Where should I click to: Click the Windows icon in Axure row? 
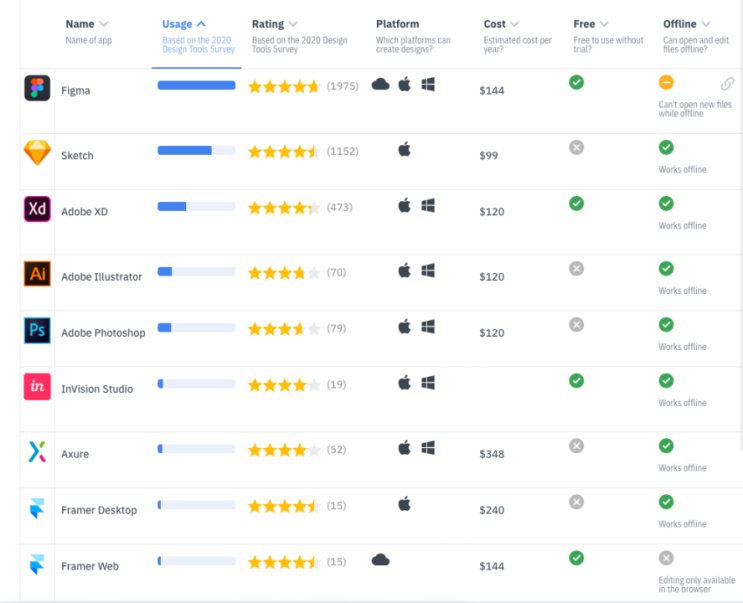[428, 448]
